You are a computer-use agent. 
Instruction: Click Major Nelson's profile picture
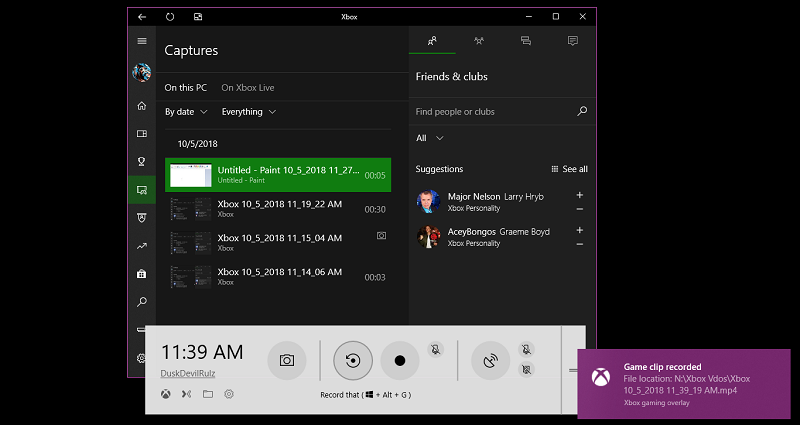click(428, 202)
